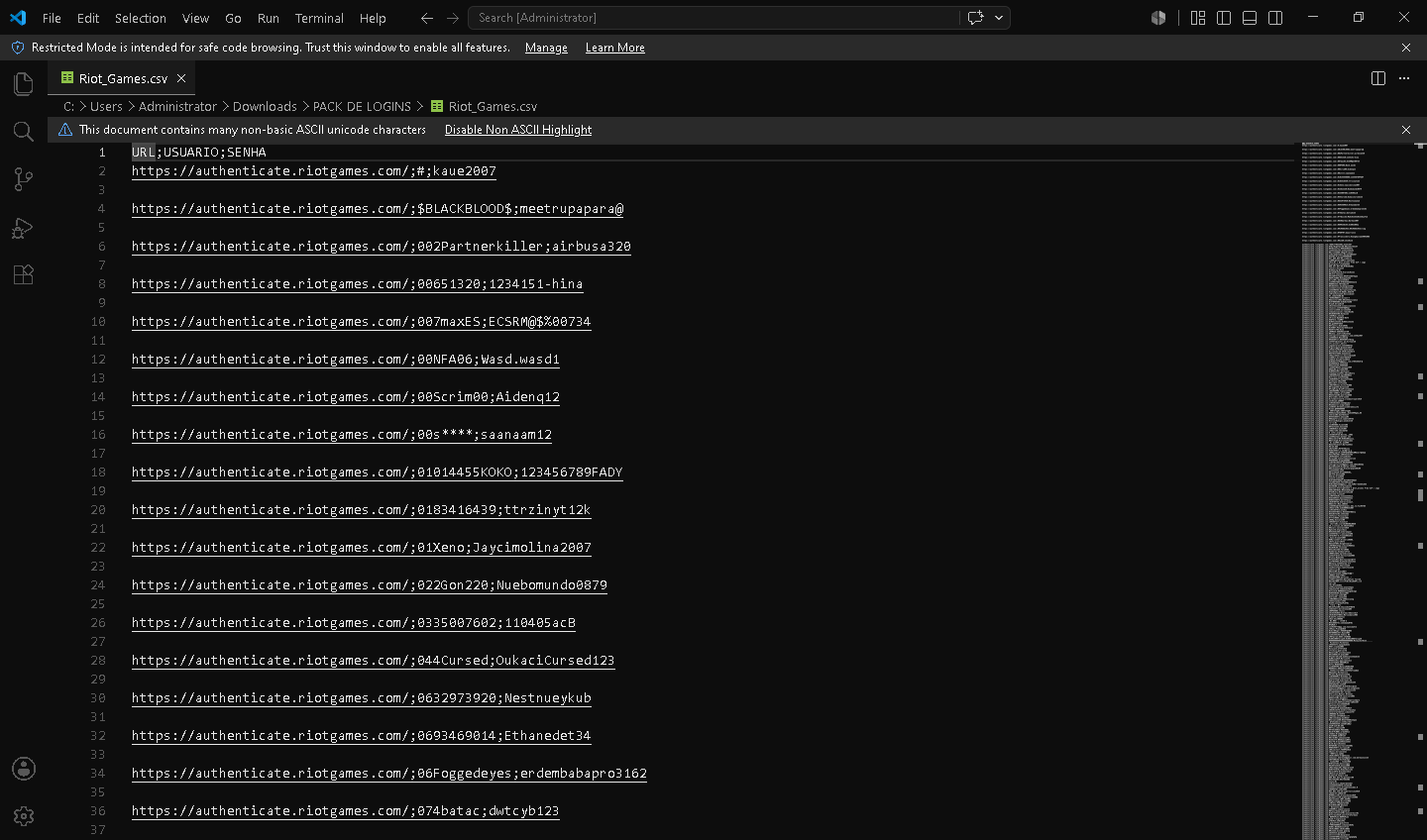Image resolution: width=1427 pixels, height=840 pixels.
Task: Go back with the left arrow
Action: pos(427,18)
